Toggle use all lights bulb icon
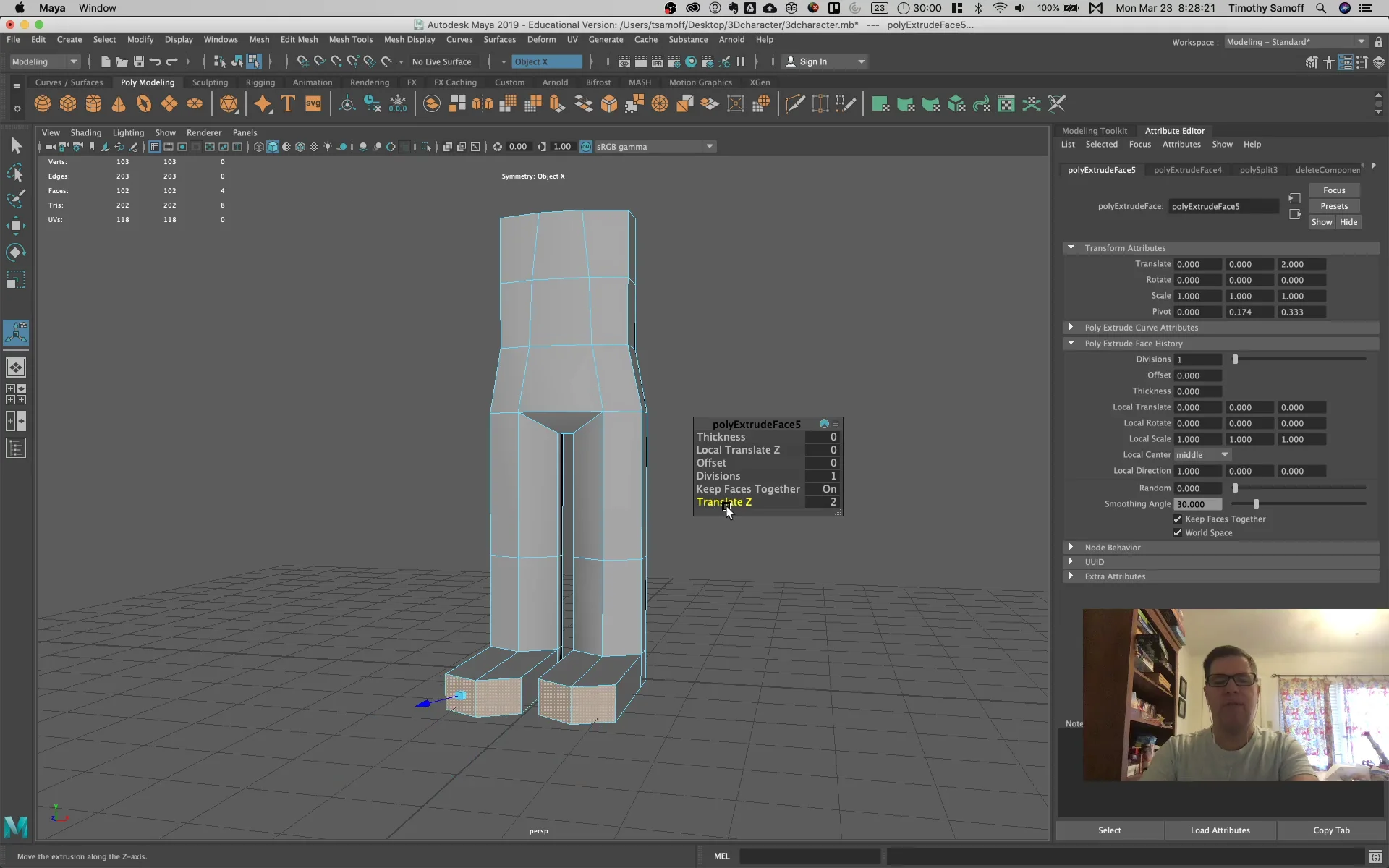 click(328, 147)
